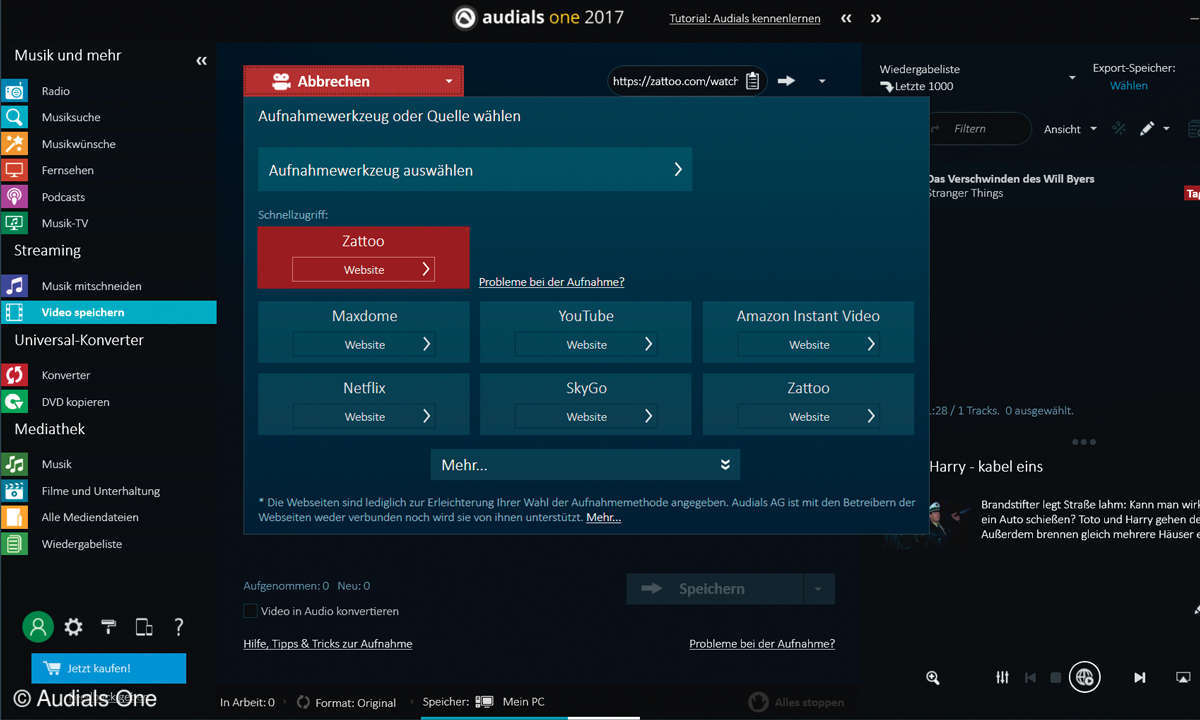Open Tutorial: Audials kennenlernen link
Viewport: 1200px width, 720px height.
tap(745, 19)
